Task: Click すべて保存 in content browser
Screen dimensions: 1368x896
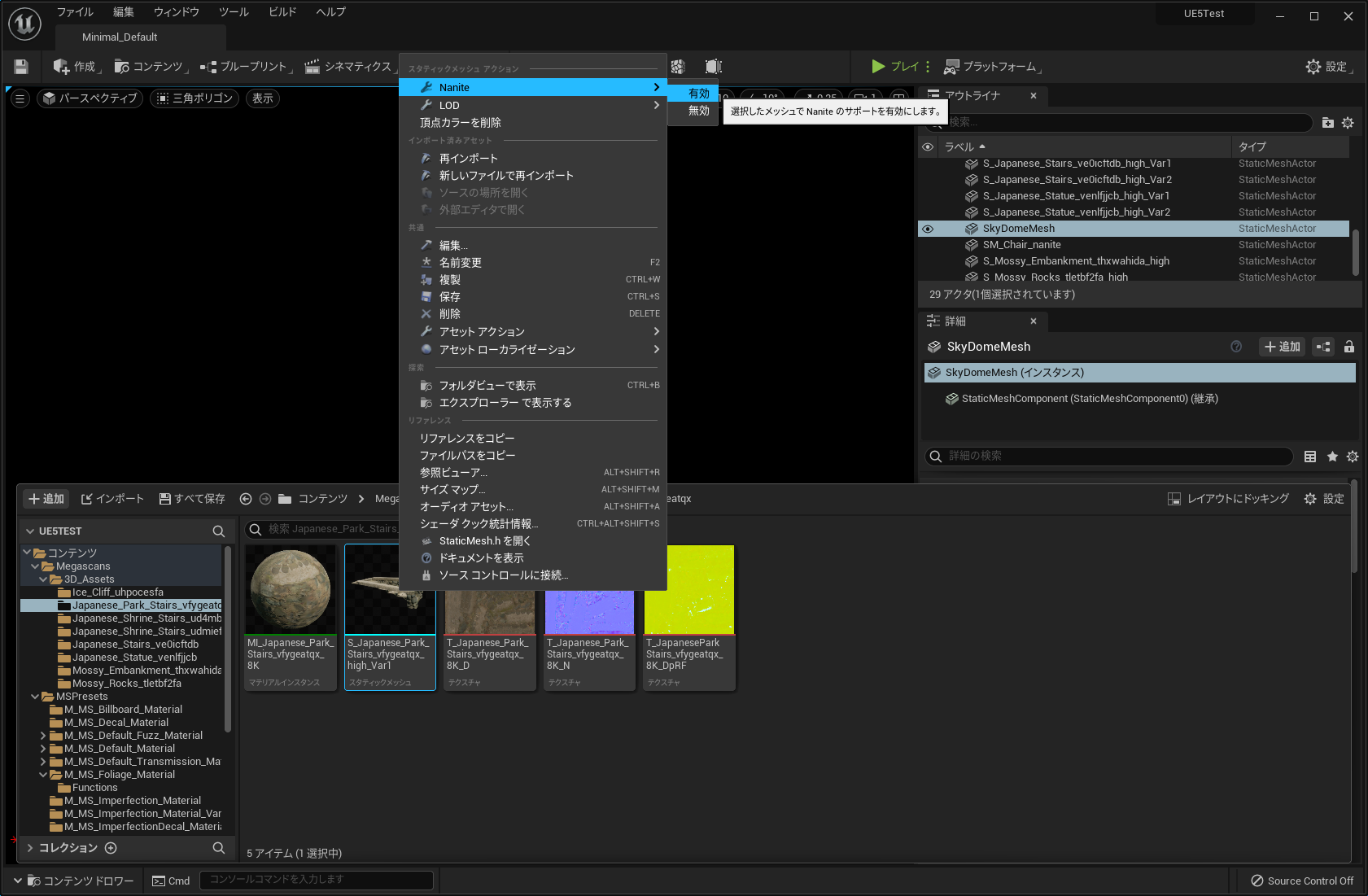Action: 192,499
